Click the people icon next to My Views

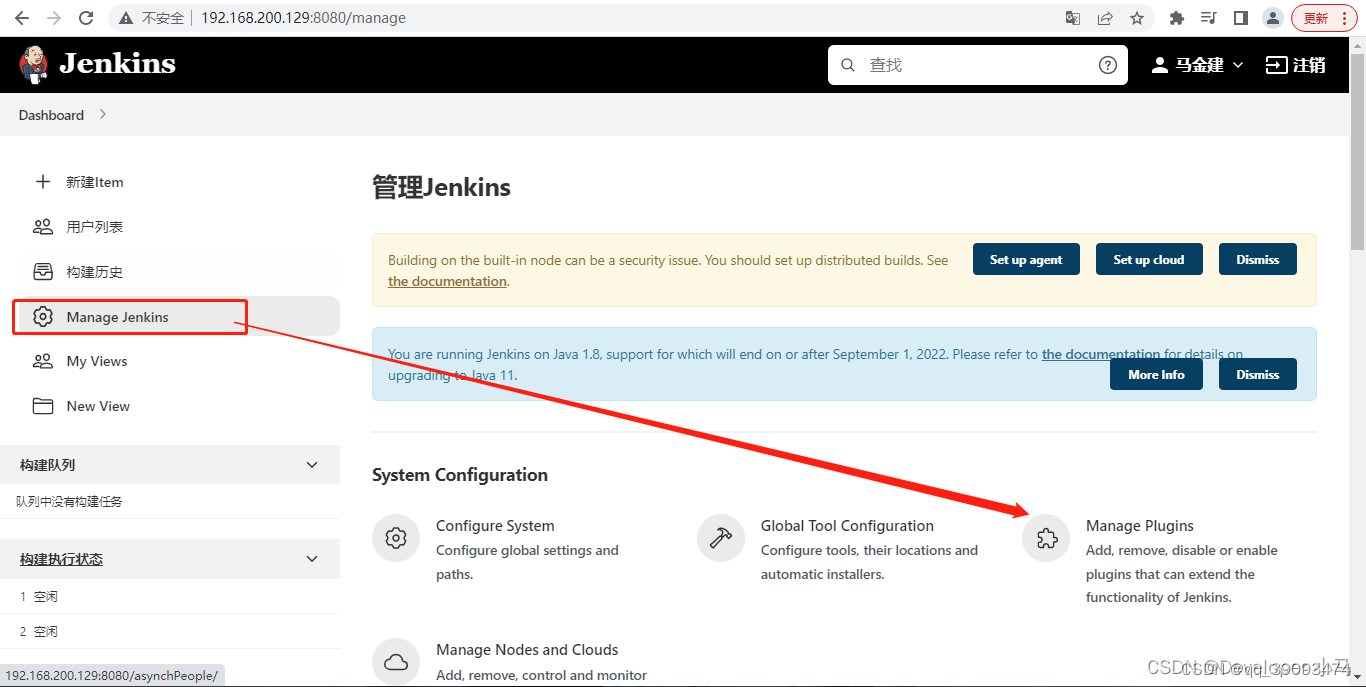pos(42,361)
